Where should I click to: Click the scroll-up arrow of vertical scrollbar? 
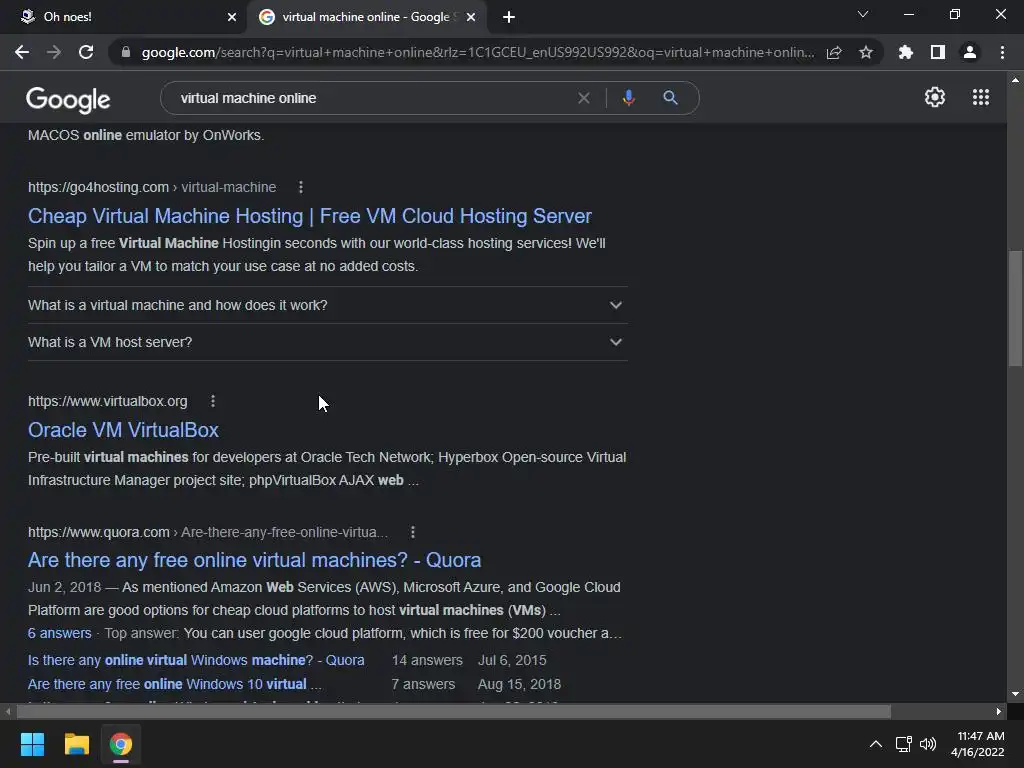[1015, 80]
